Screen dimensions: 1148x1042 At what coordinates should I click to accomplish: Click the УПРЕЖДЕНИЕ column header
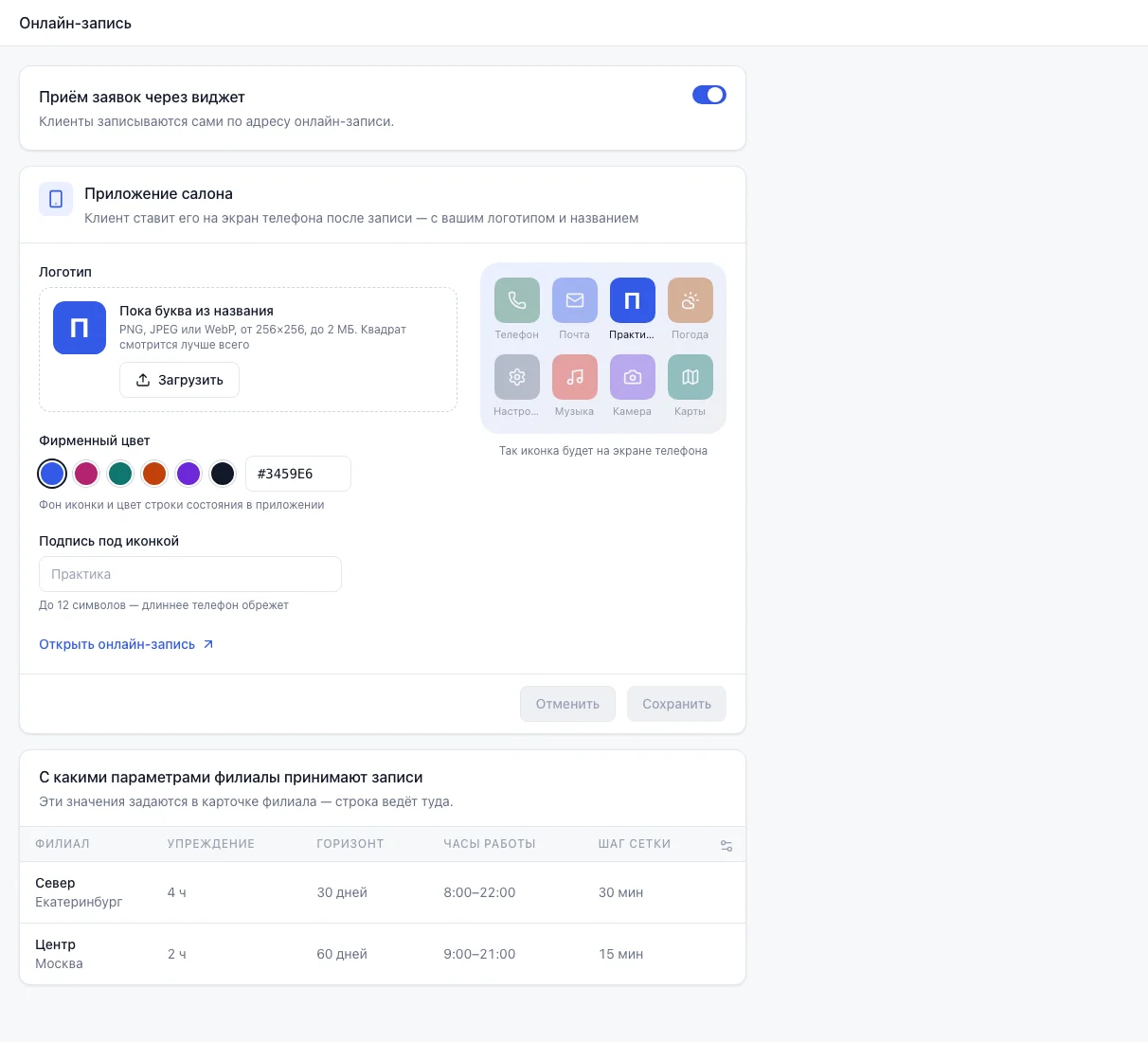click(x=211, y=844)
